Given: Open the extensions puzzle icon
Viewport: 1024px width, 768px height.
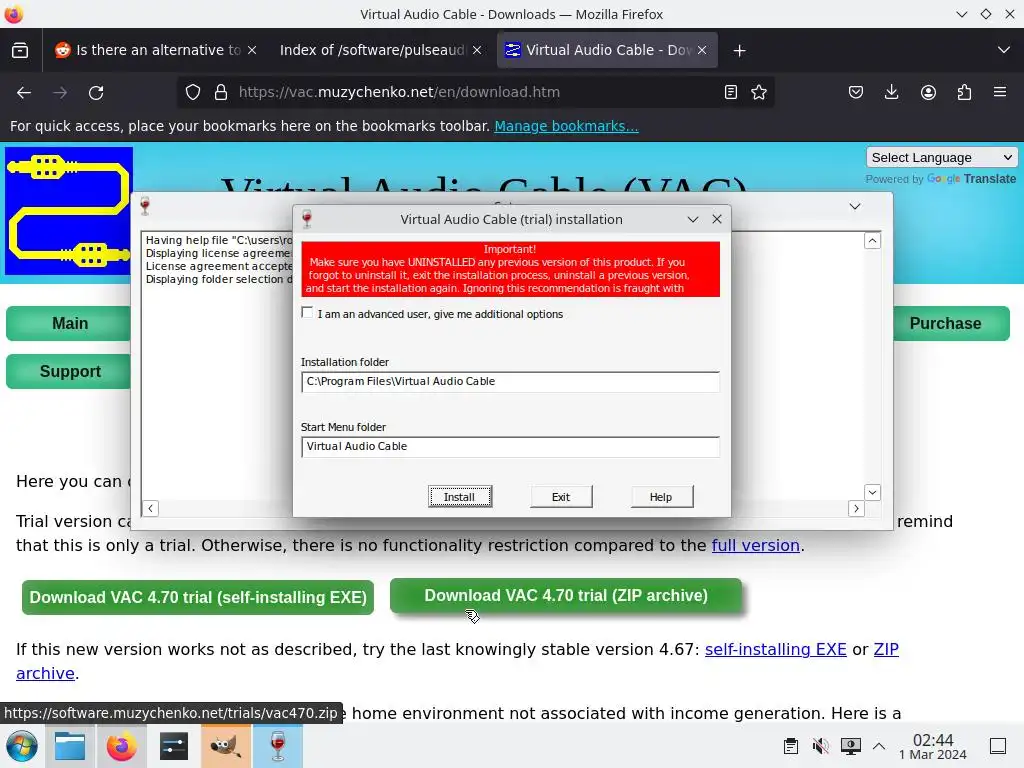Looking at the screenshot, I should (x=964, y=92).
